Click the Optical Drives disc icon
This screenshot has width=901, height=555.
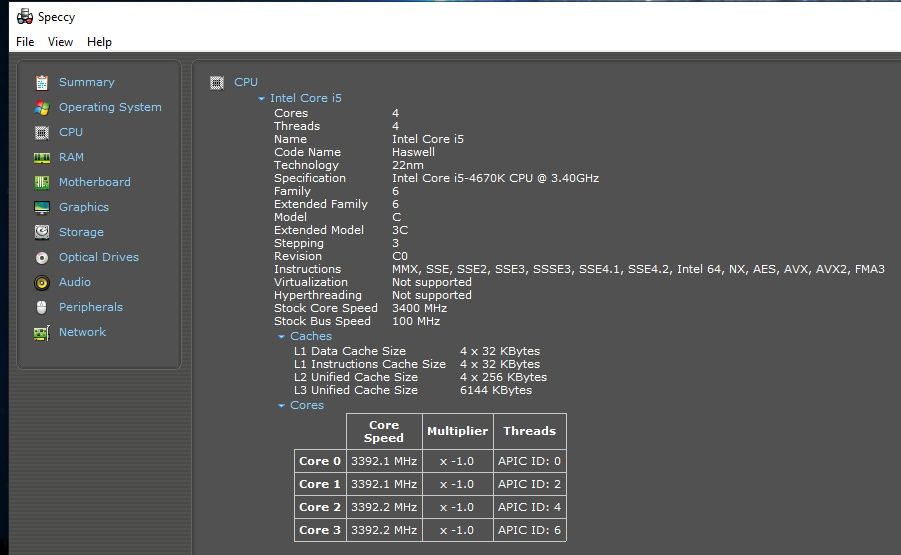pos(42,257)
